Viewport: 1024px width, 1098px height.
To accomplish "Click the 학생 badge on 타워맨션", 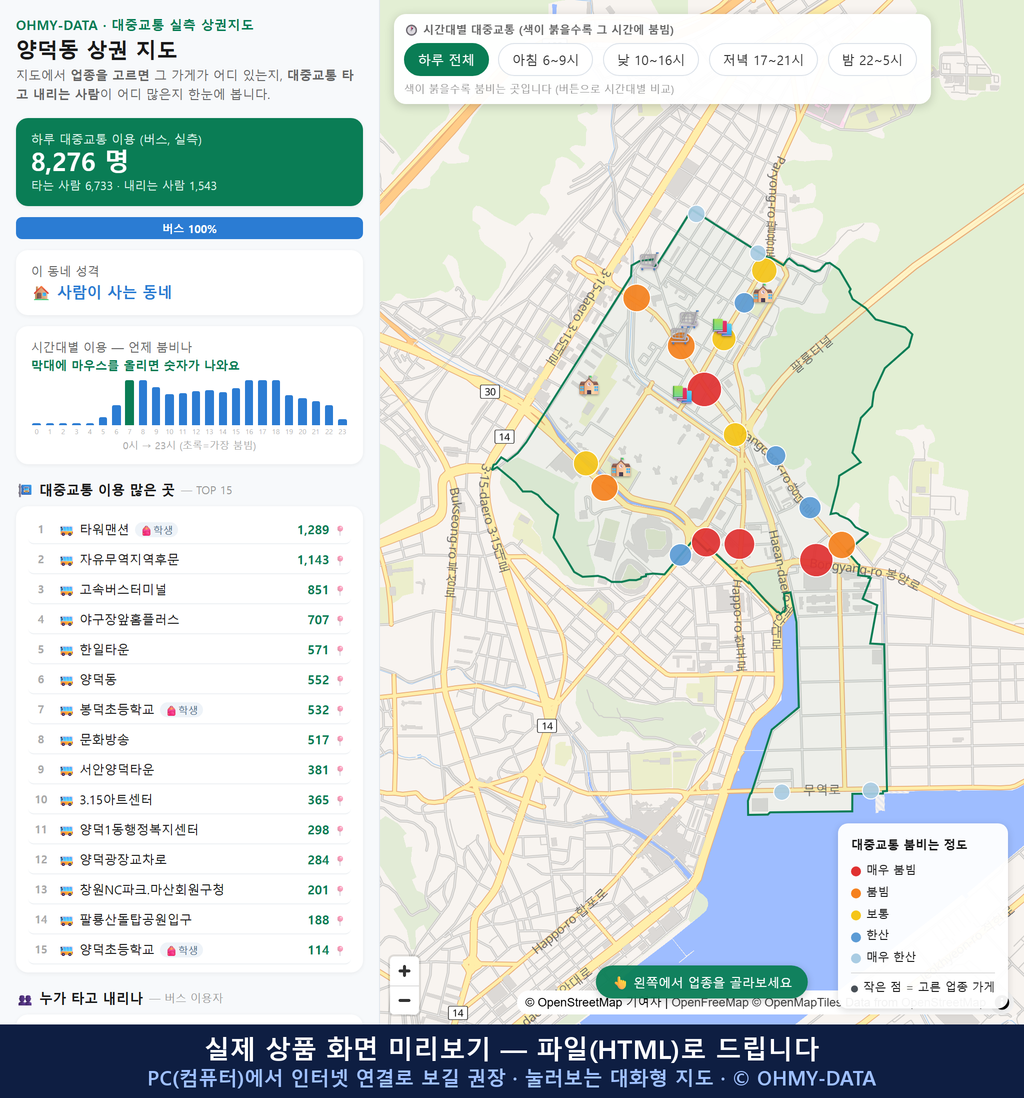I will tap(157, 531).
